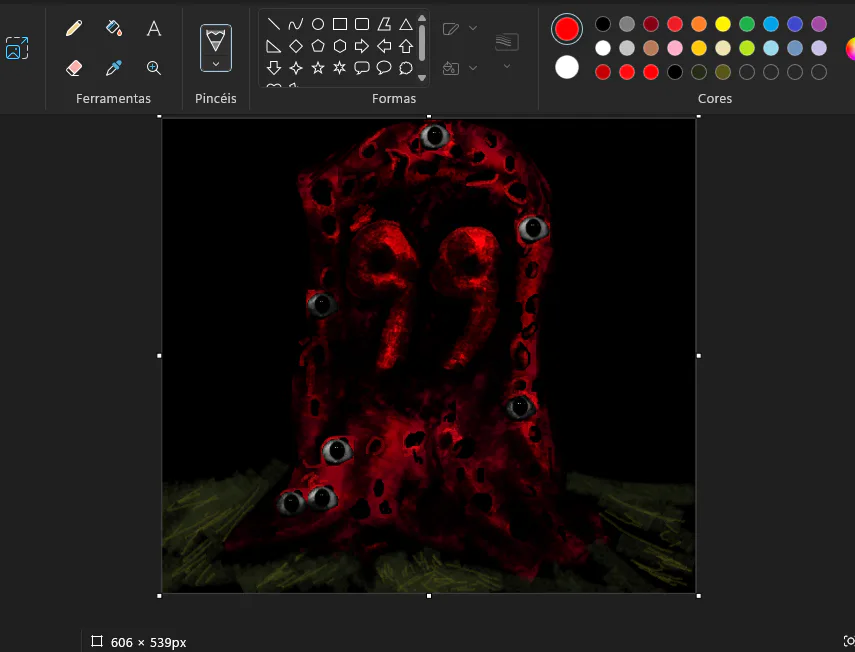Select the Eraser tool
This screenshot has width=855, height=652.
(74, 68)
